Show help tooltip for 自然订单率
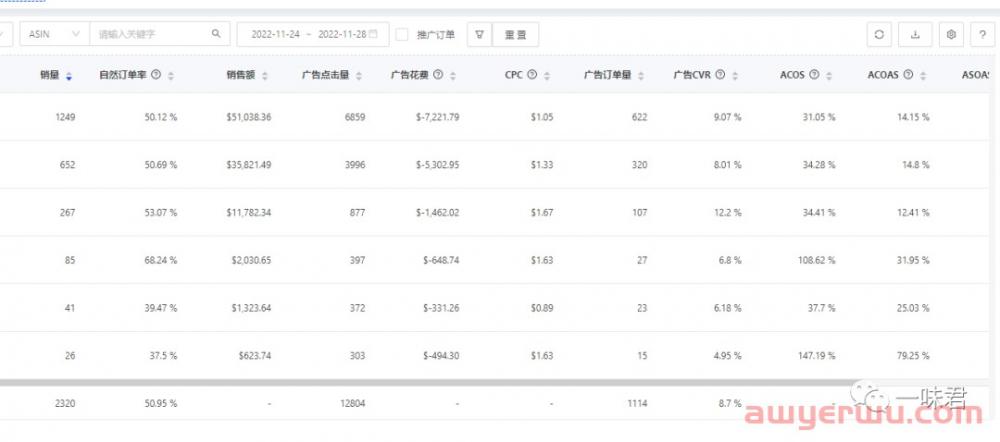This screenshot has width=1000, height=442. pos(156,75)
